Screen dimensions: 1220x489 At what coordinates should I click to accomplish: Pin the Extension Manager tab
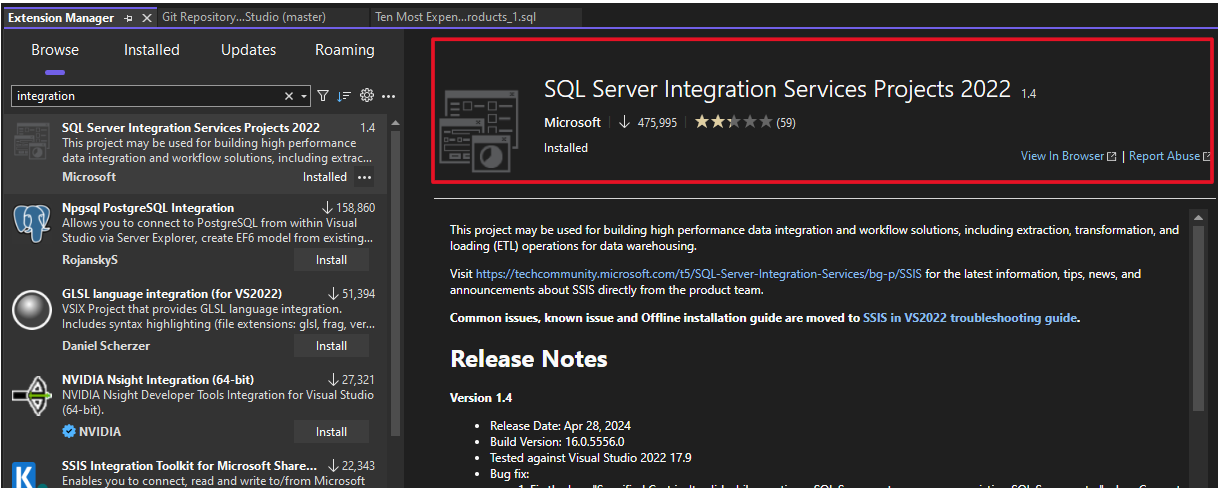[x=129, y=18]
